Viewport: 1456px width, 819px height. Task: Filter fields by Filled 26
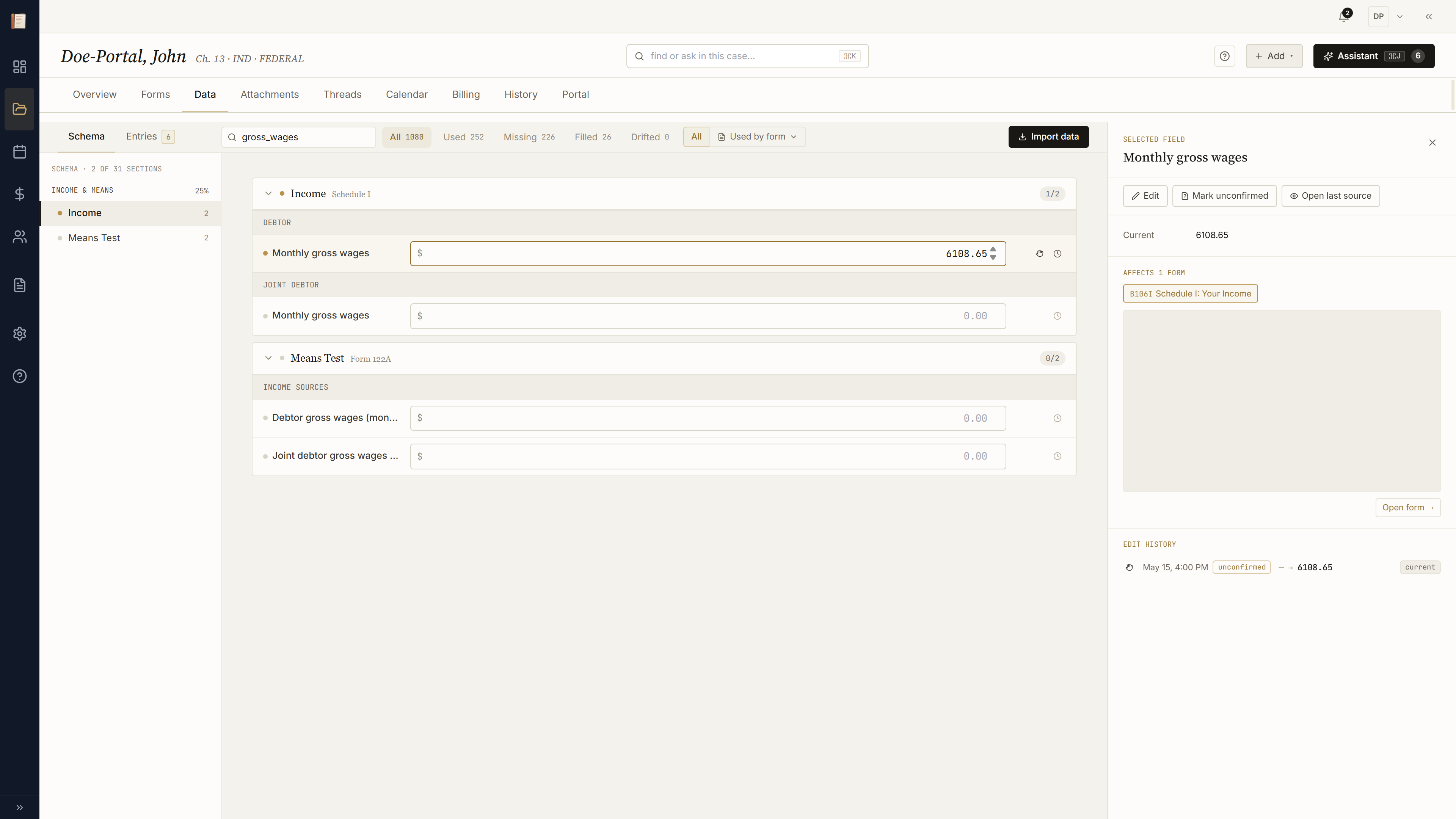(593, 137)
